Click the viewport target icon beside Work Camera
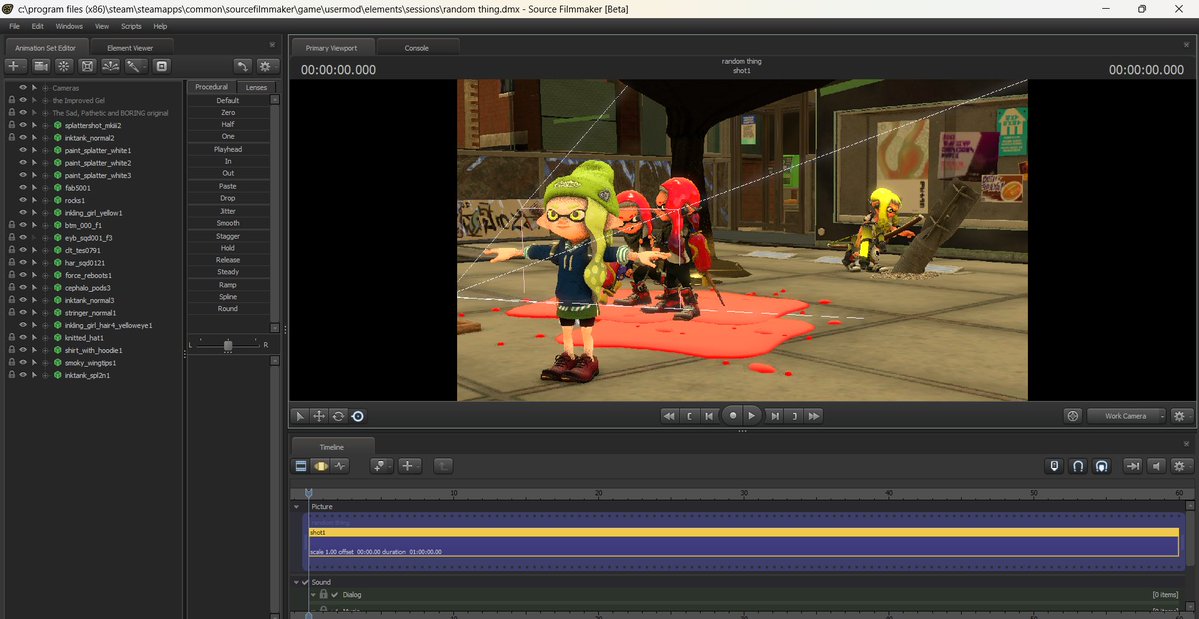 [x=1073, y=416]
